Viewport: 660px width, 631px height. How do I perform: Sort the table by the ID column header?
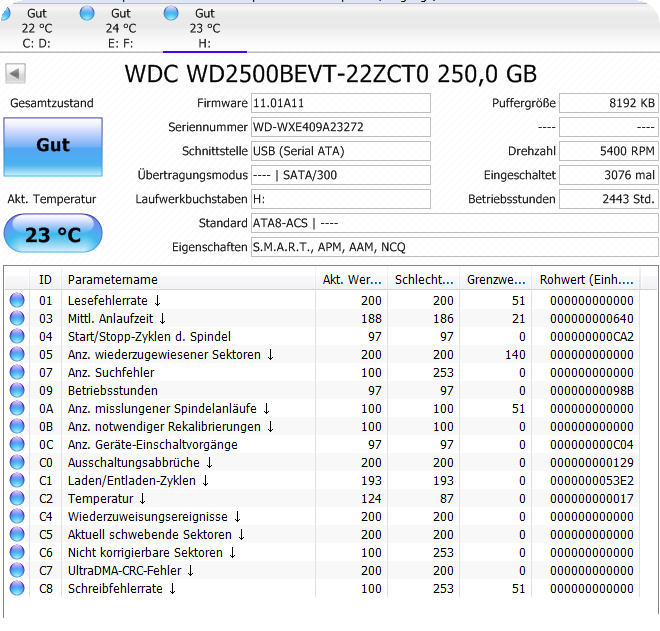tap(45, 280)
